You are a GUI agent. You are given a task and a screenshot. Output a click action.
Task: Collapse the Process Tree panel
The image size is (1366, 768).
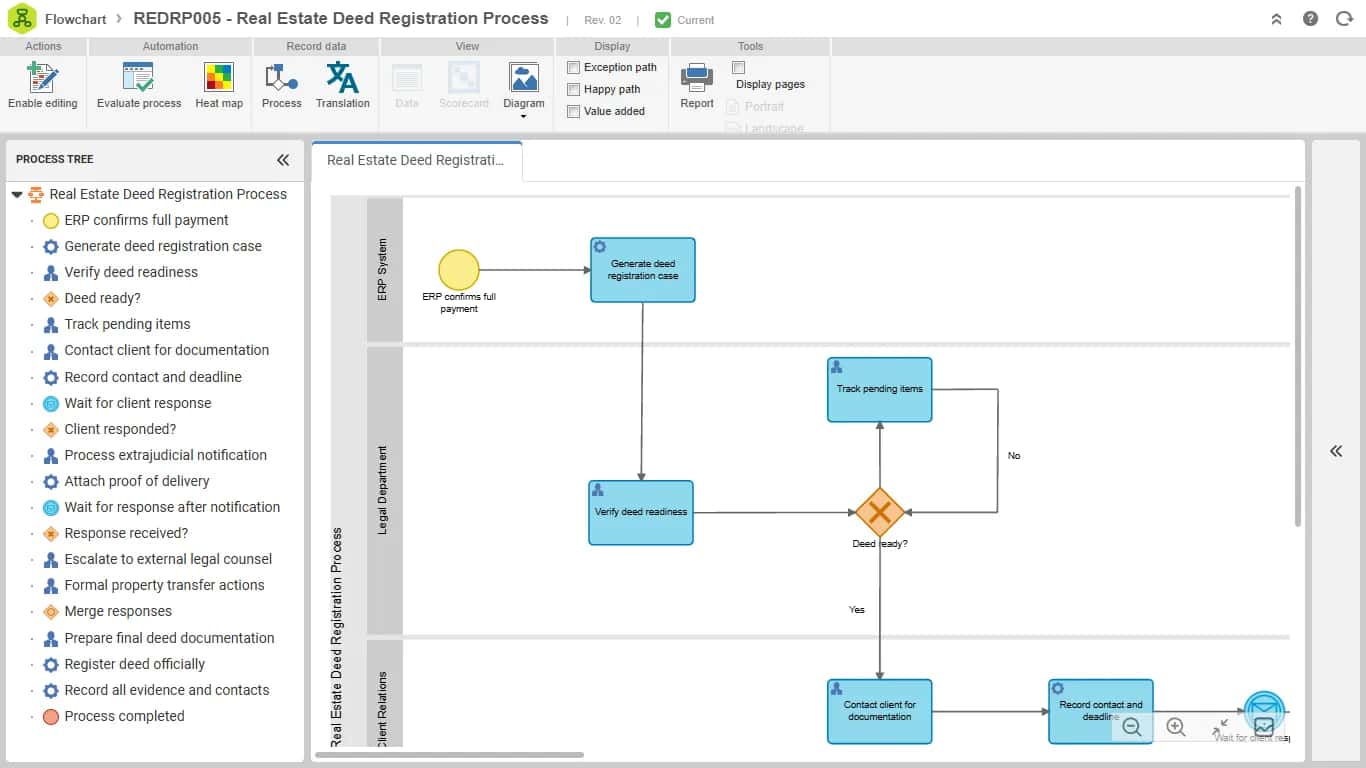(x=283, y=159)
